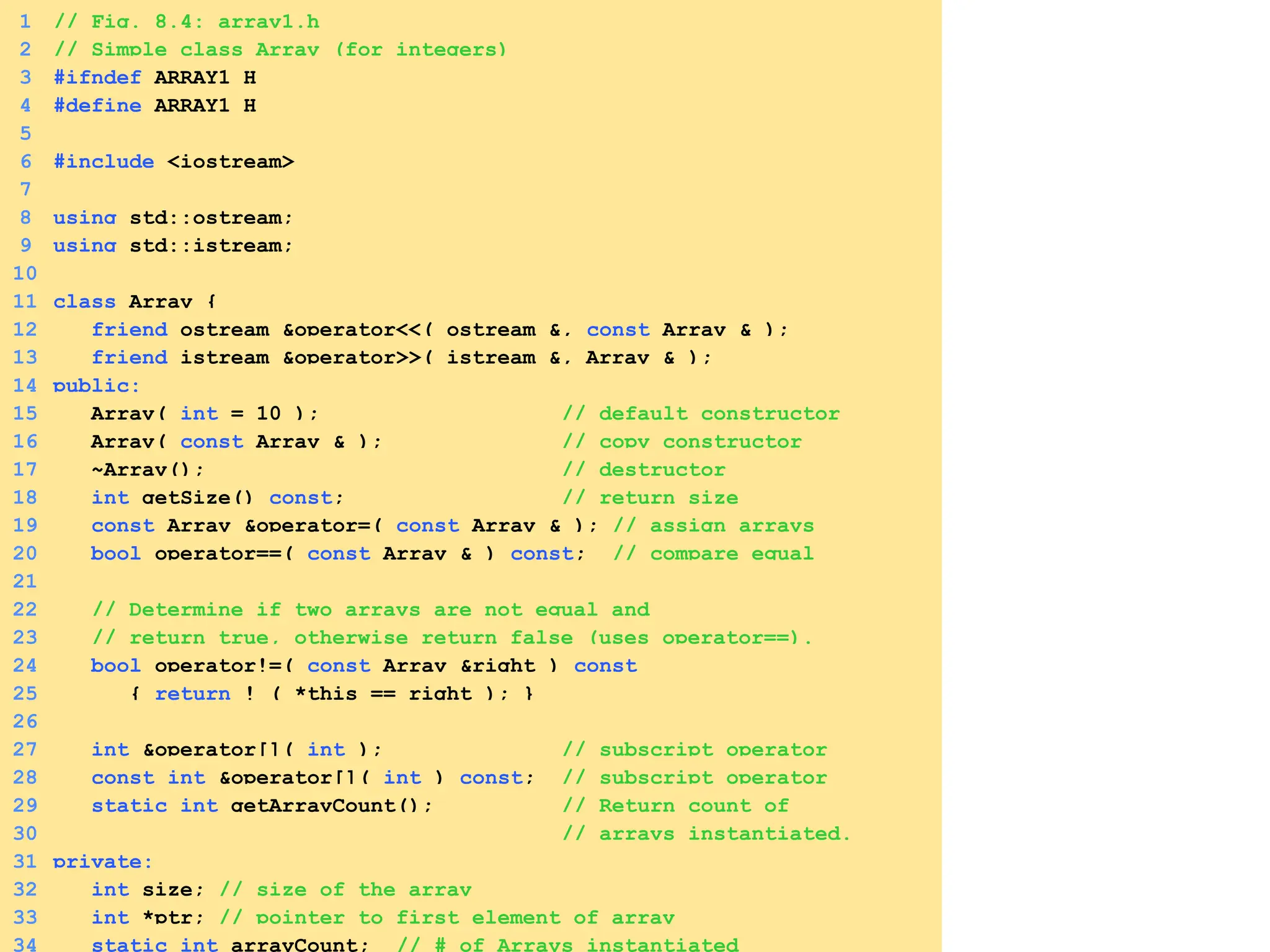Click 'static int arrayCount;' declaration
The image size is (1270, 952).
[230, 945]
